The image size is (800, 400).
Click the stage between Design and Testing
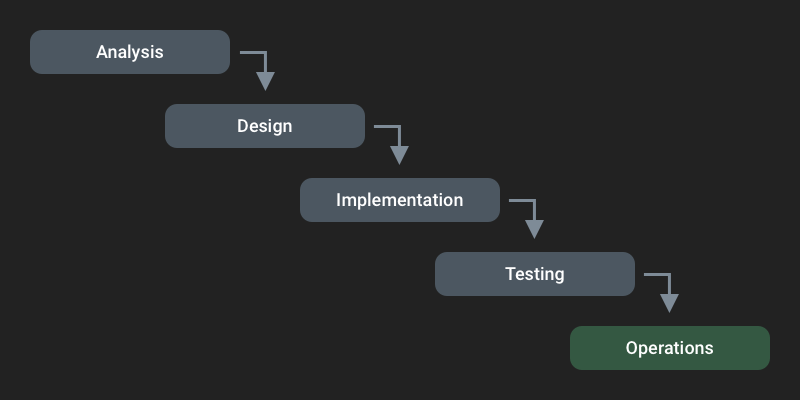[x=400, y=200]
